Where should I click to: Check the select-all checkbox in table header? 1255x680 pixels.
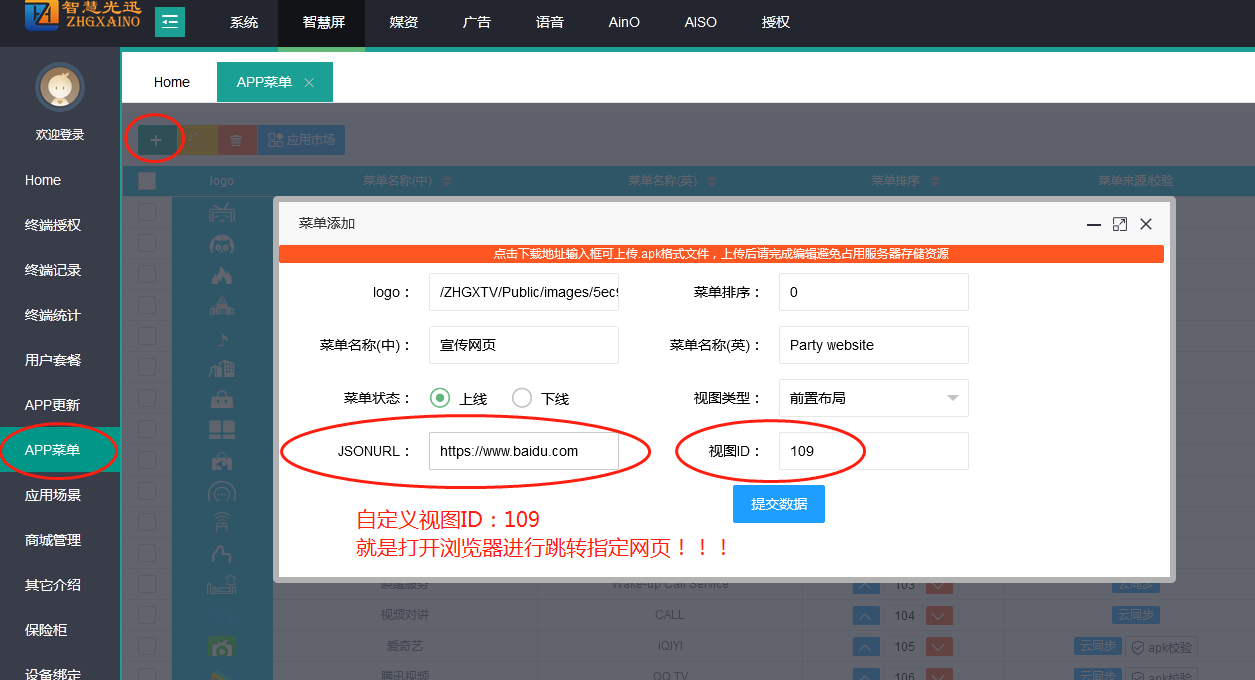tap(147, 181)
